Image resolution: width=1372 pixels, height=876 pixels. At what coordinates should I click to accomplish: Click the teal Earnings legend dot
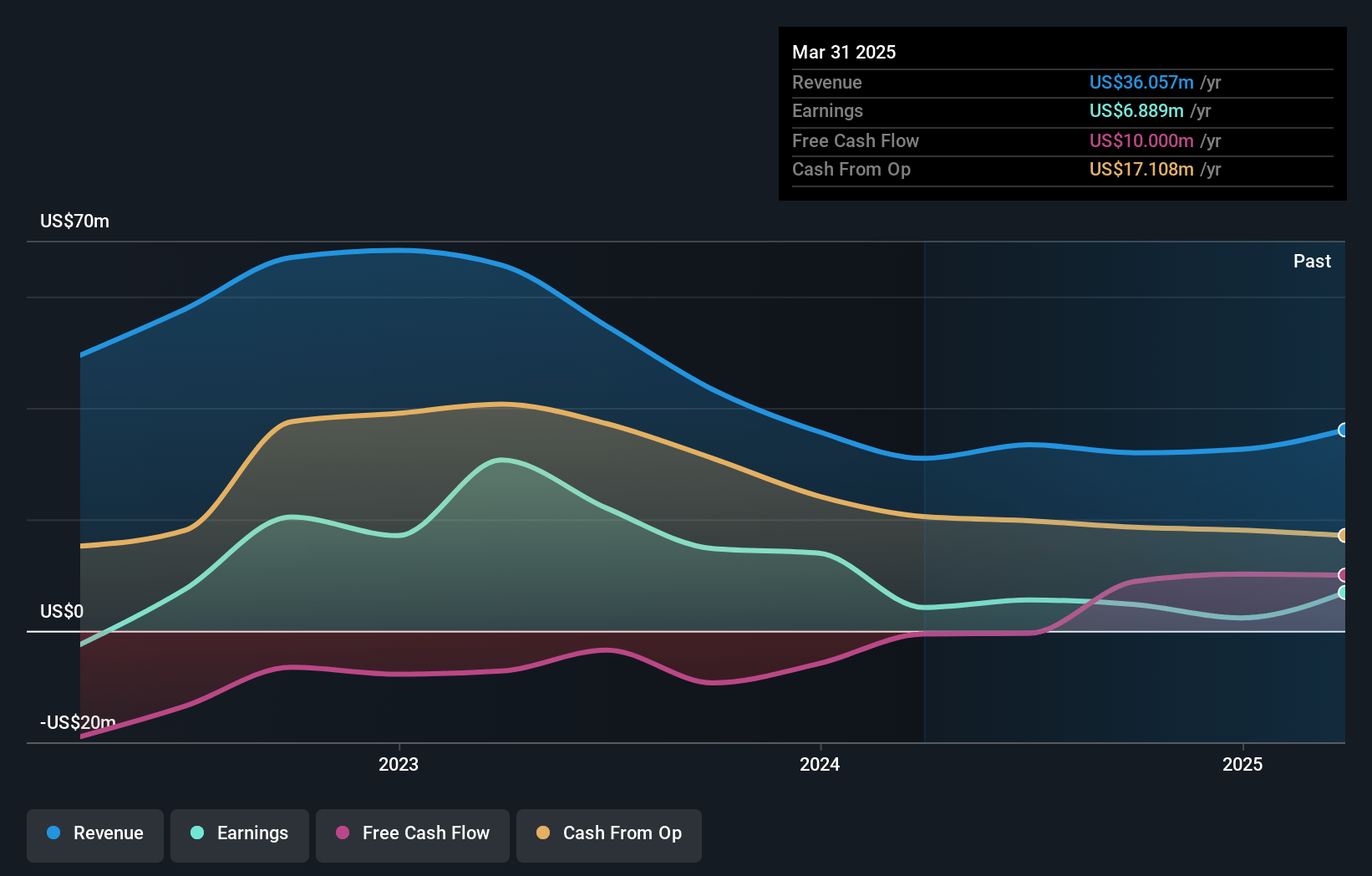point(197,833)
